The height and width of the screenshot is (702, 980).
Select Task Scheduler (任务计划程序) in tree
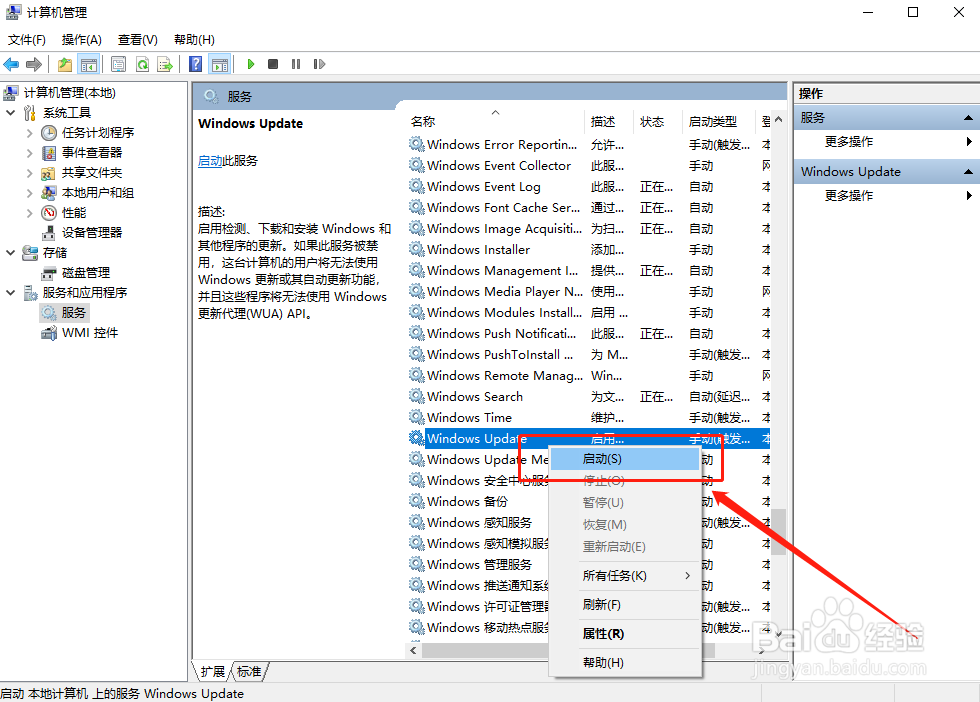click(x=98, y=133)
